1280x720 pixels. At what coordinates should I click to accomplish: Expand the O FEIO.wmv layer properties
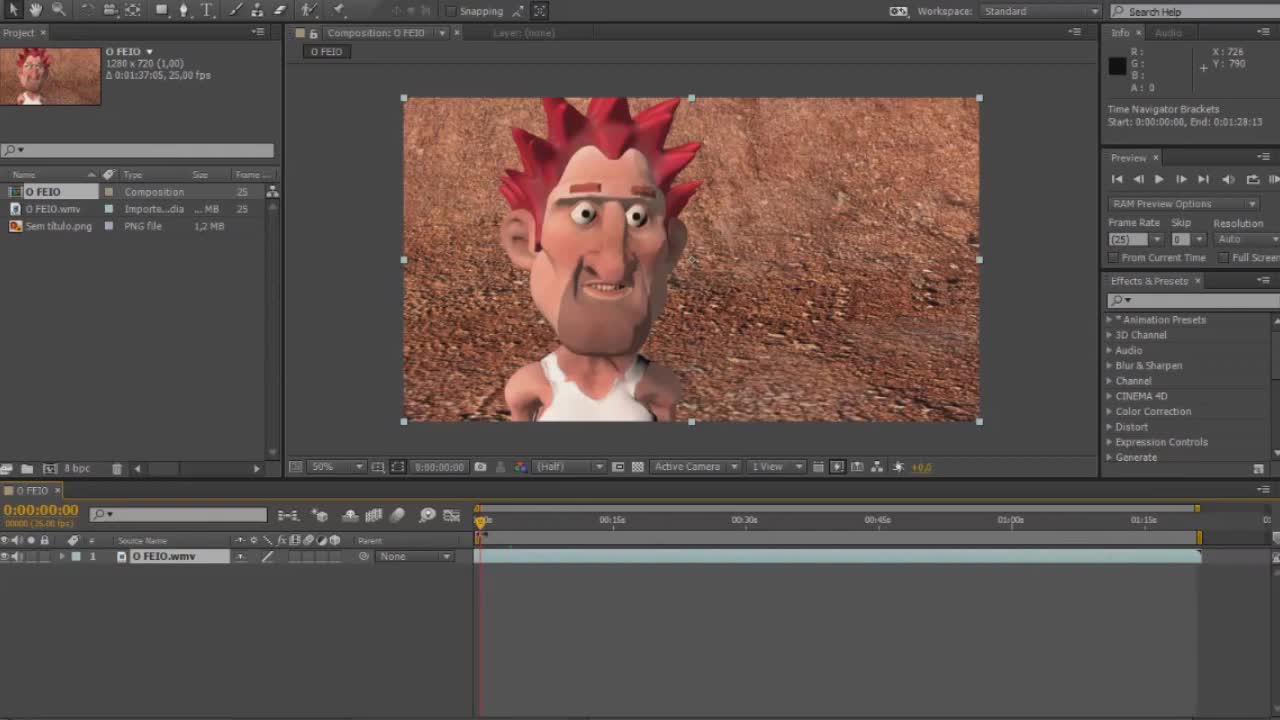pyautogui.click(x=62, y=556)
